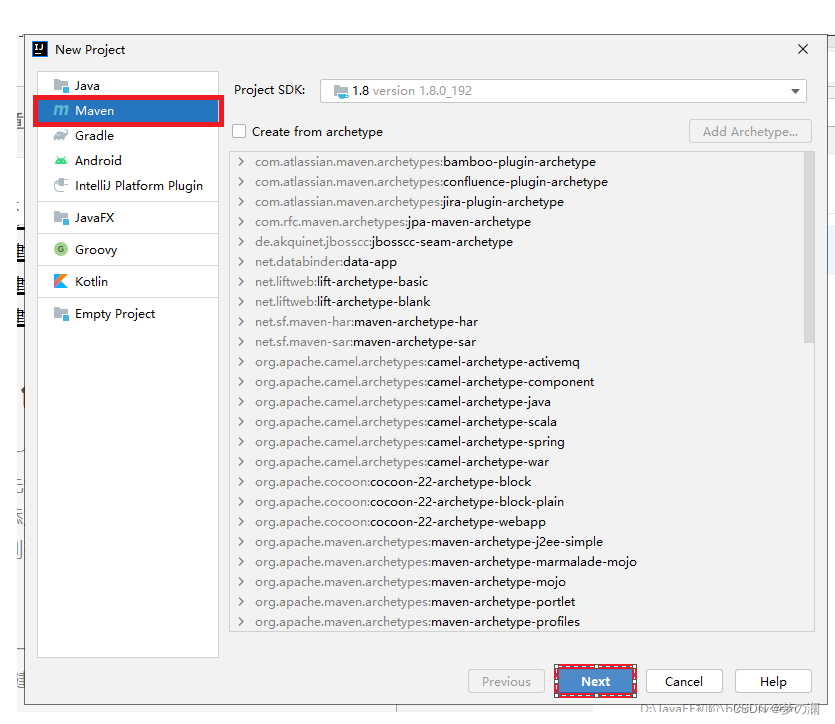Select the camel-archetype-component row

[517, 382]
